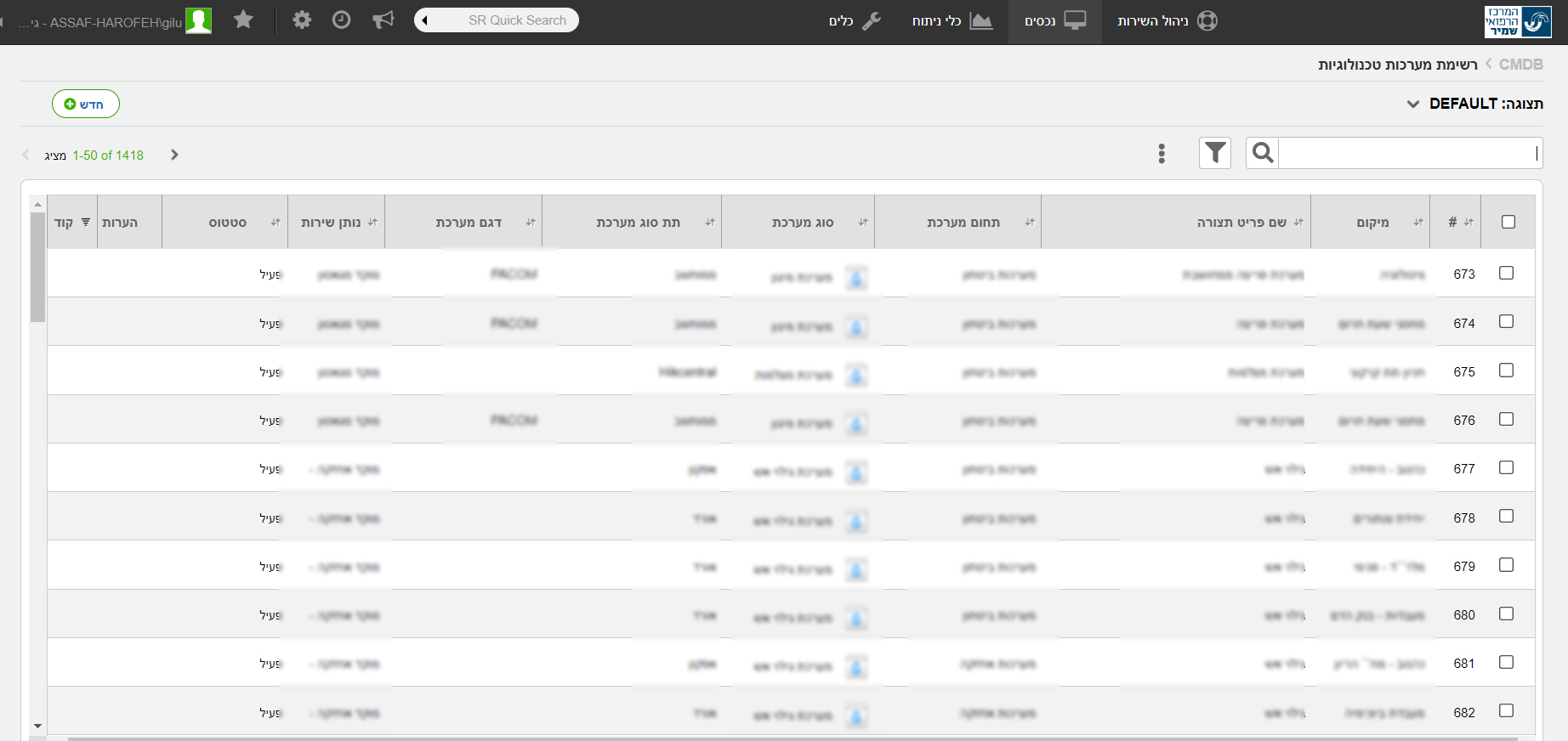This screenshot has width=1568, height=741.
Task: Click row number 681
Action: click(x=1464, y=663)
